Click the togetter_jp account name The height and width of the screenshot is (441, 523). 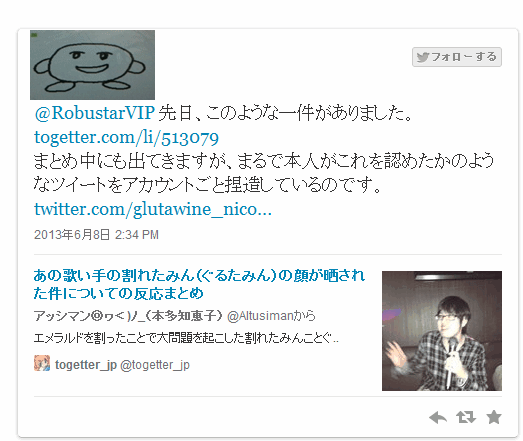point(86,365)
